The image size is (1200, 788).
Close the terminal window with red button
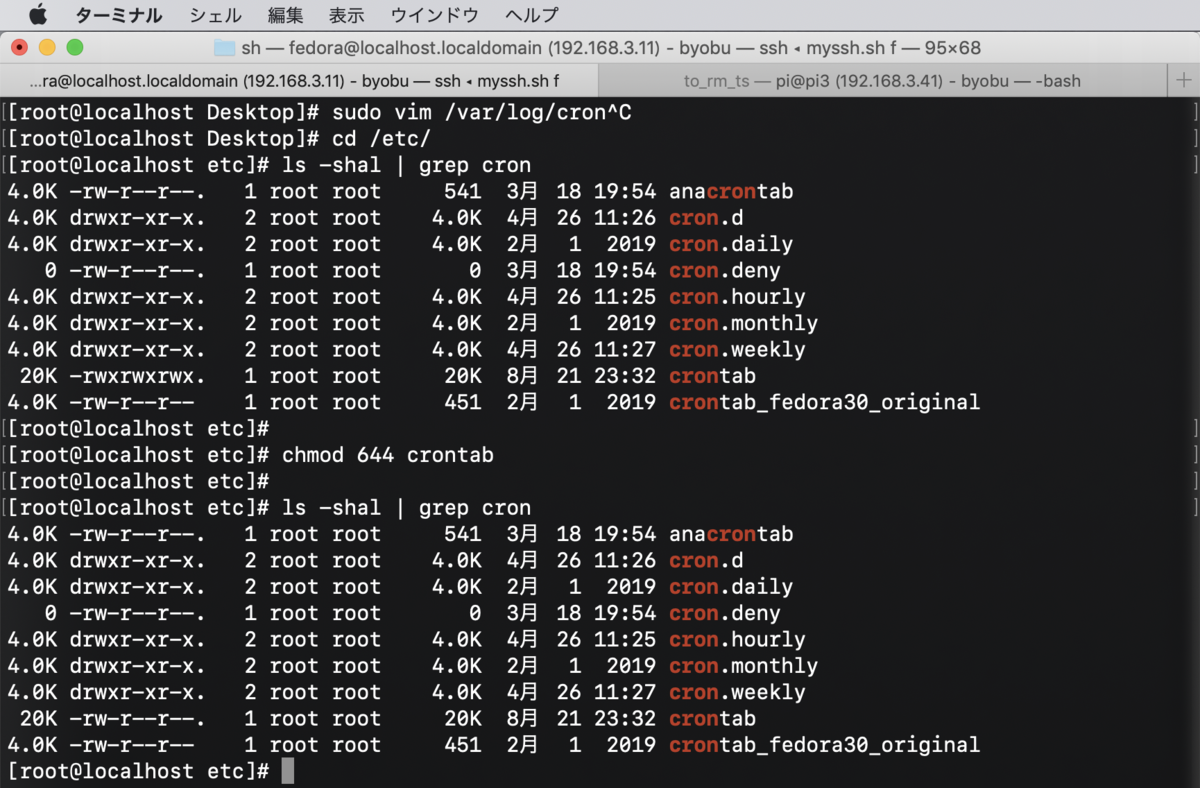click(19, 47)
